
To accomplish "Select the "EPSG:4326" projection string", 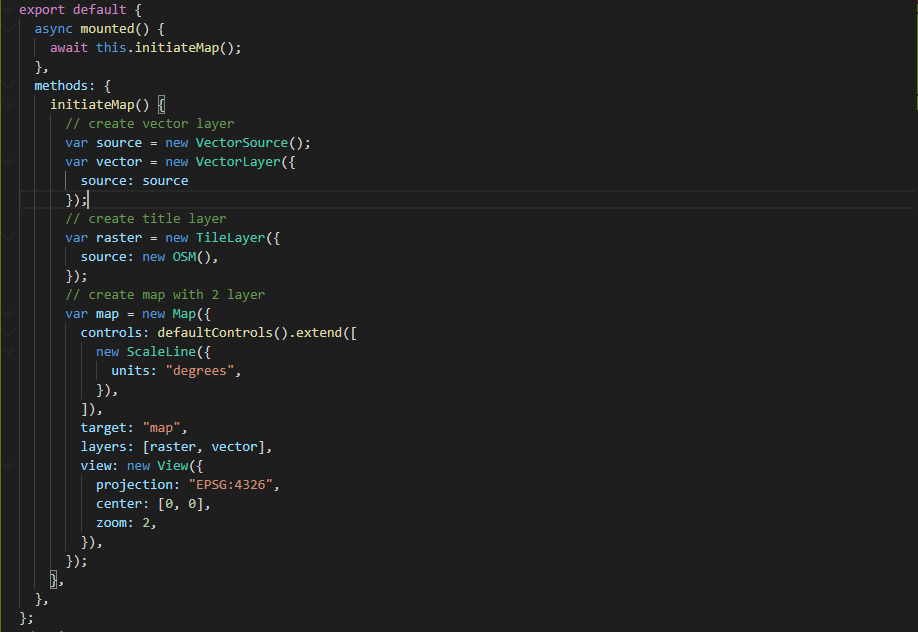I will click(x=234, y=484).
